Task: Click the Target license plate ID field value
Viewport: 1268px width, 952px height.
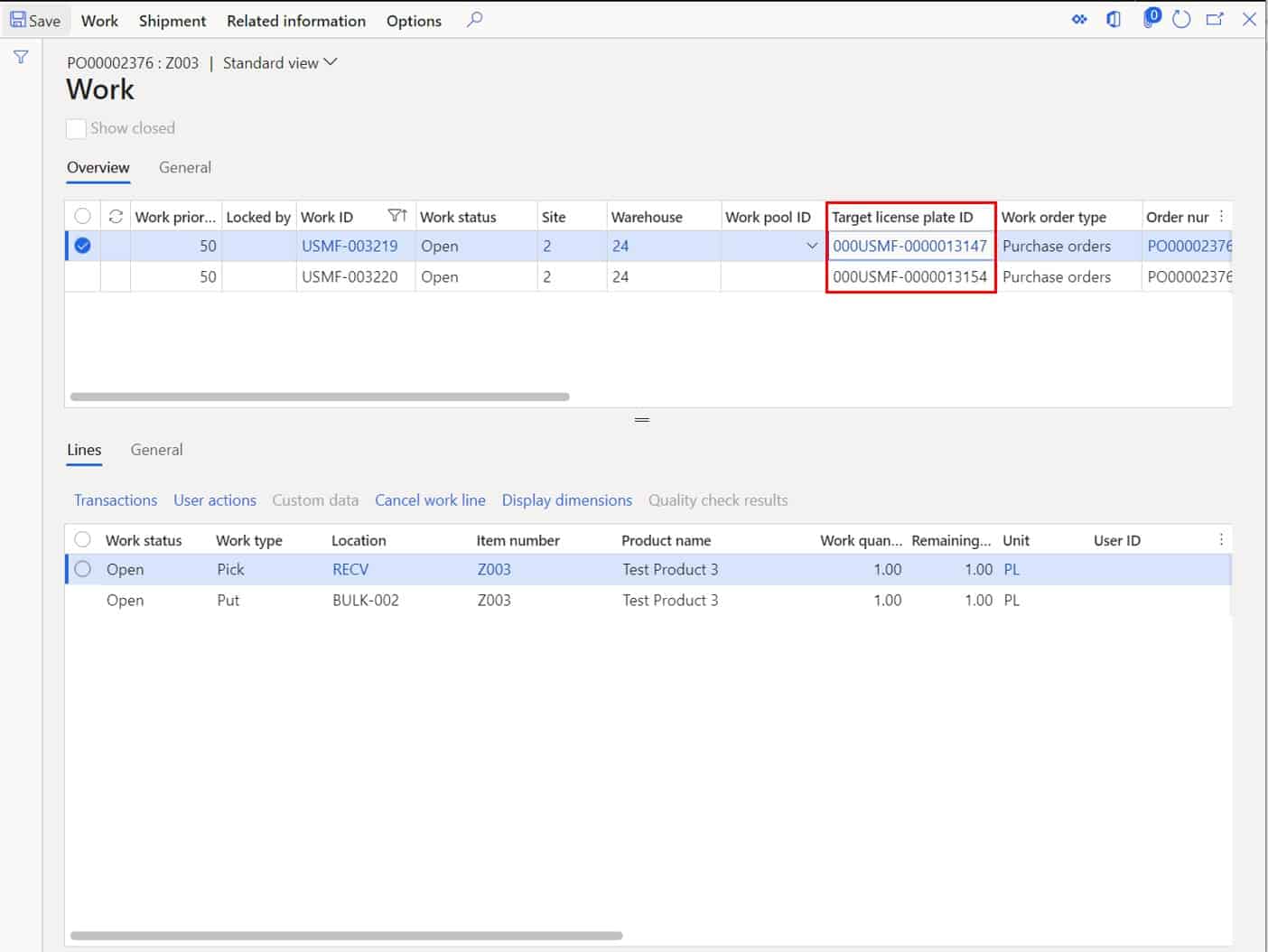Action: 910,246
